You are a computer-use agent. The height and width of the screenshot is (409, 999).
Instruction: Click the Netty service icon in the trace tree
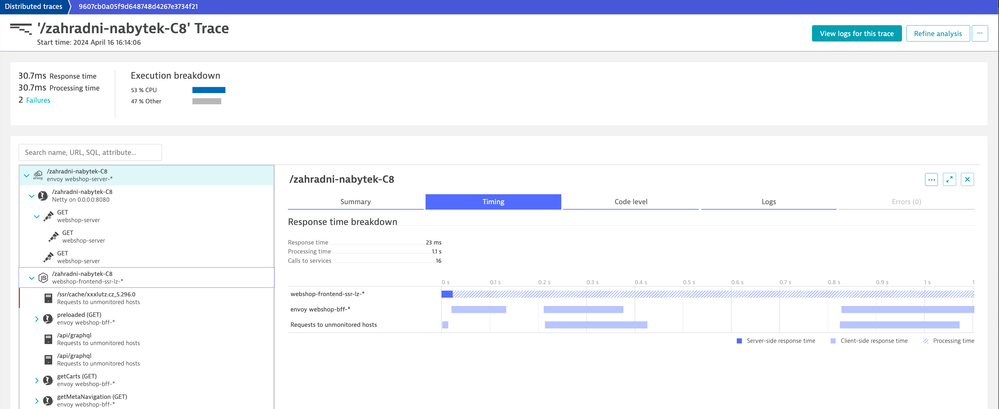[x=43, y=196]
